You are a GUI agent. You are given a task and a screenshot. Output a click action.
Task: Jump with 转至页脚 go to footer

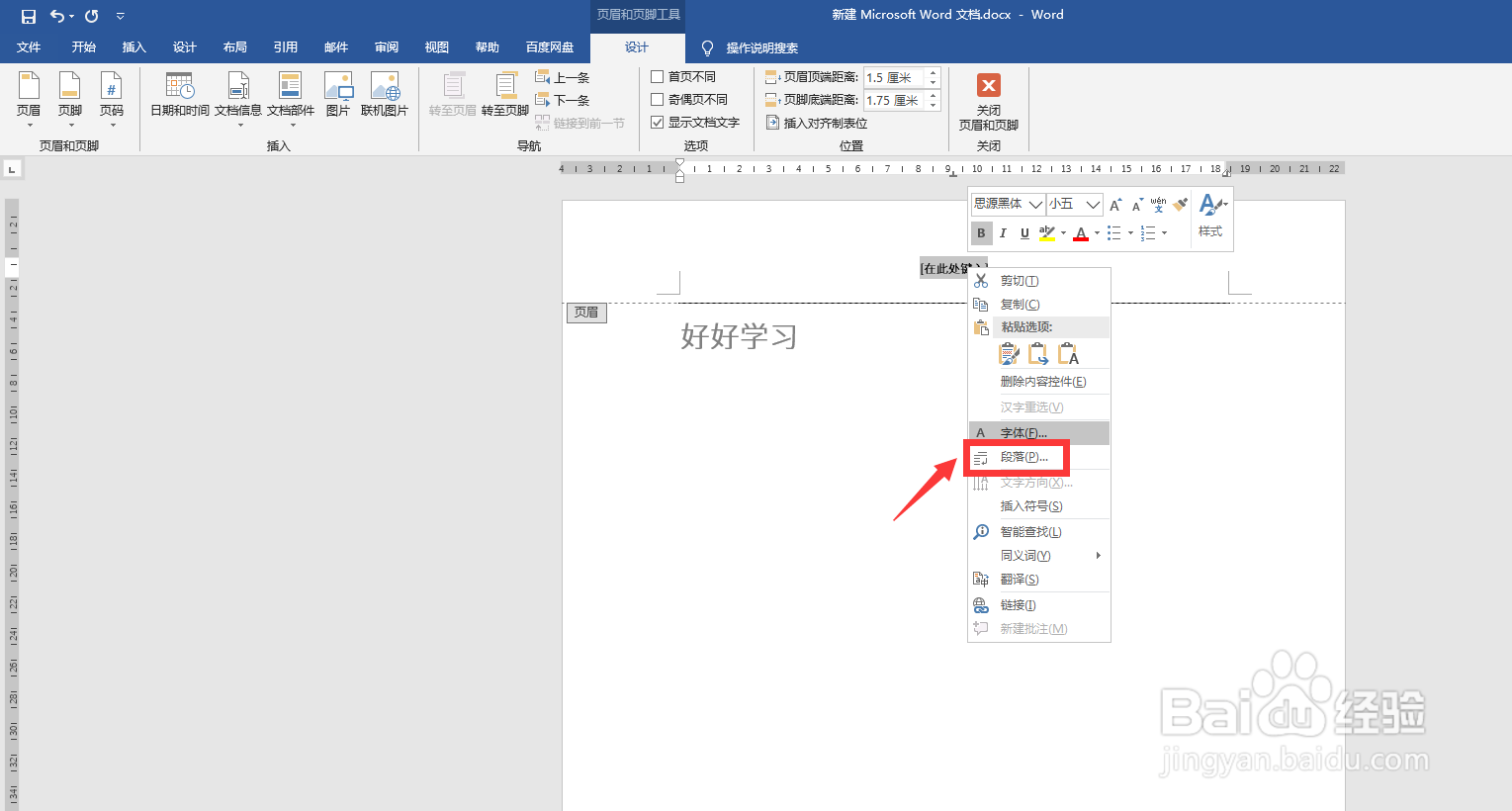click(x=505, y=95)
